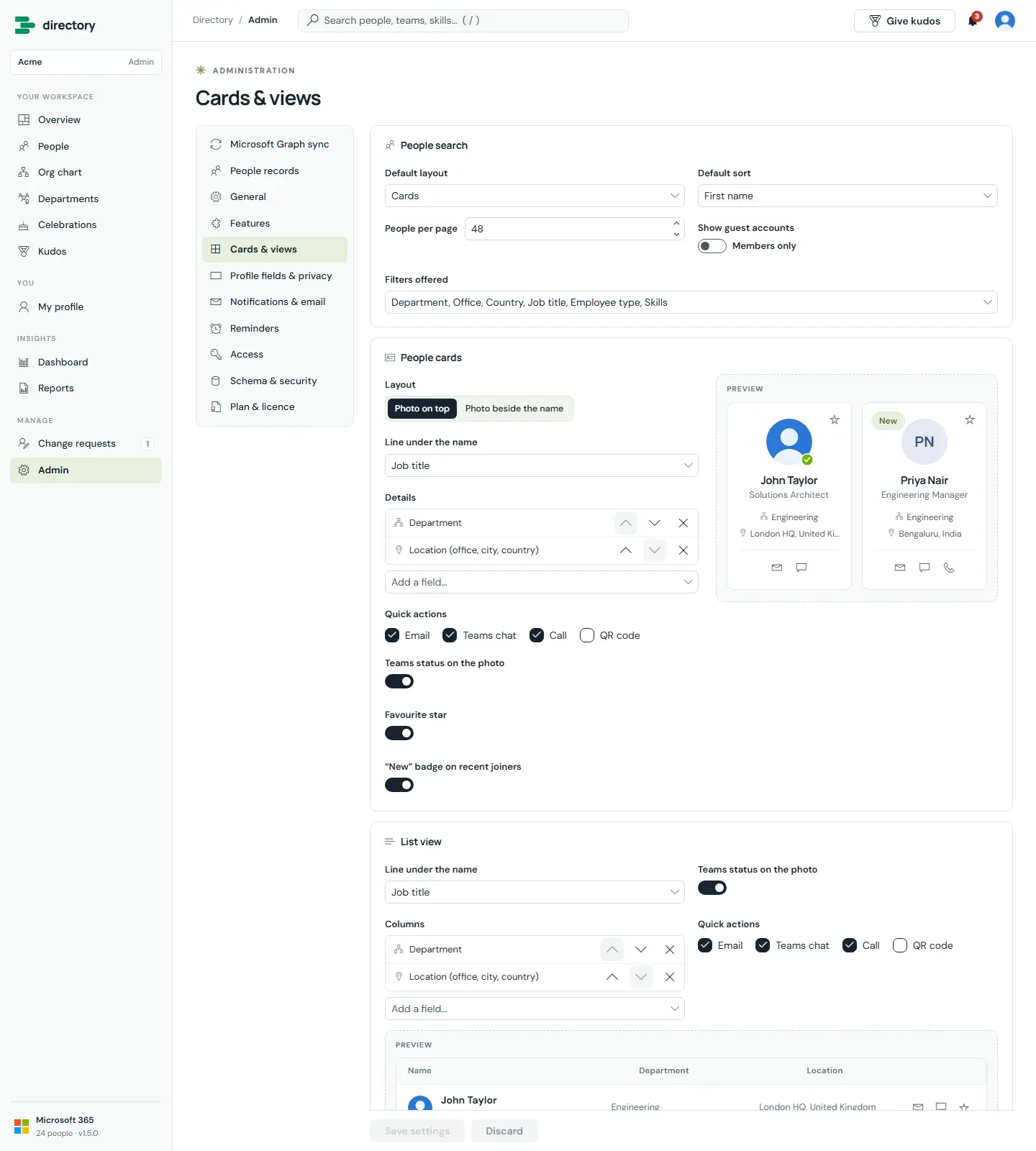Disable "New" badge on recent joiners
Screen dimensions: 1036x1151
tap(399, 785)
